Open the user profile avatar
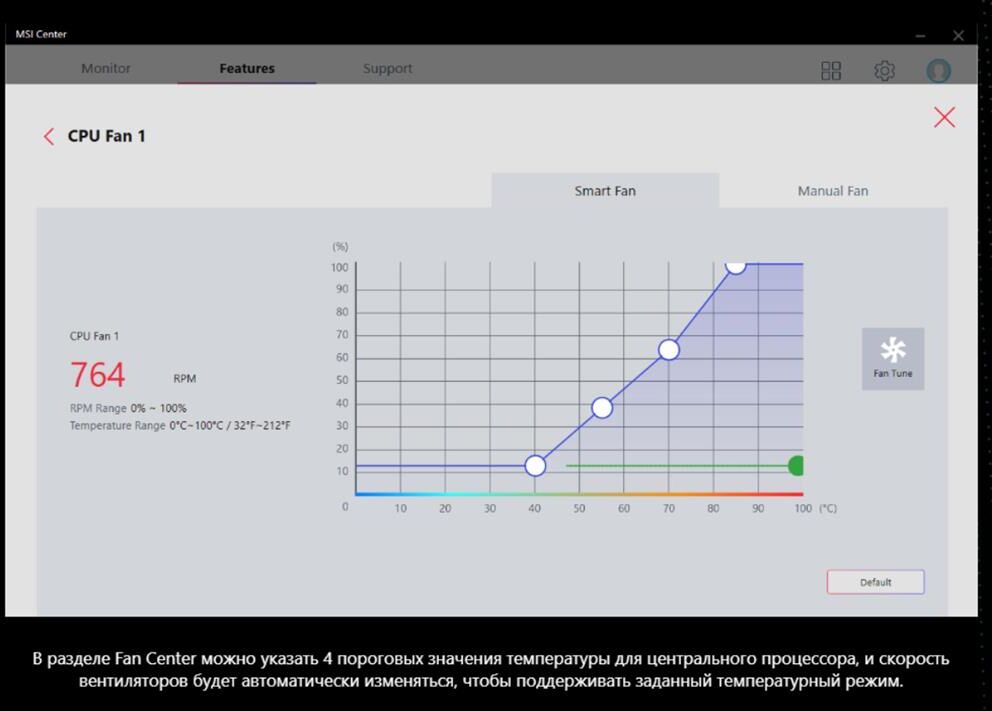 [938, 70]
